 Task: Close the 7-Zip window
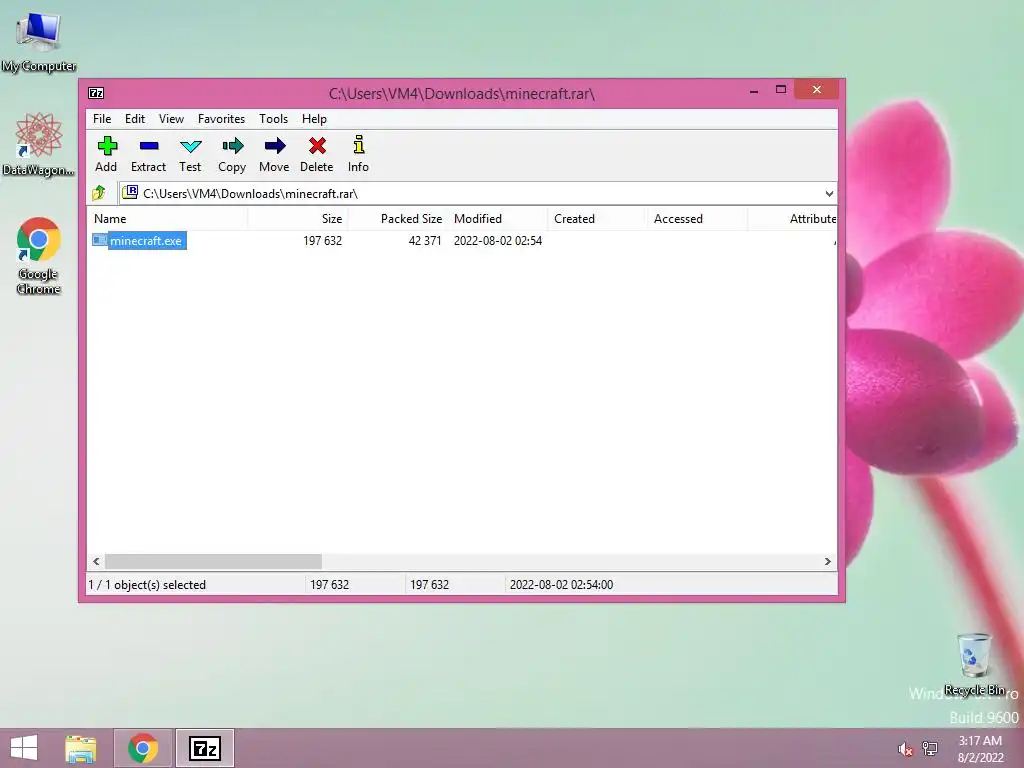point(816,89)
